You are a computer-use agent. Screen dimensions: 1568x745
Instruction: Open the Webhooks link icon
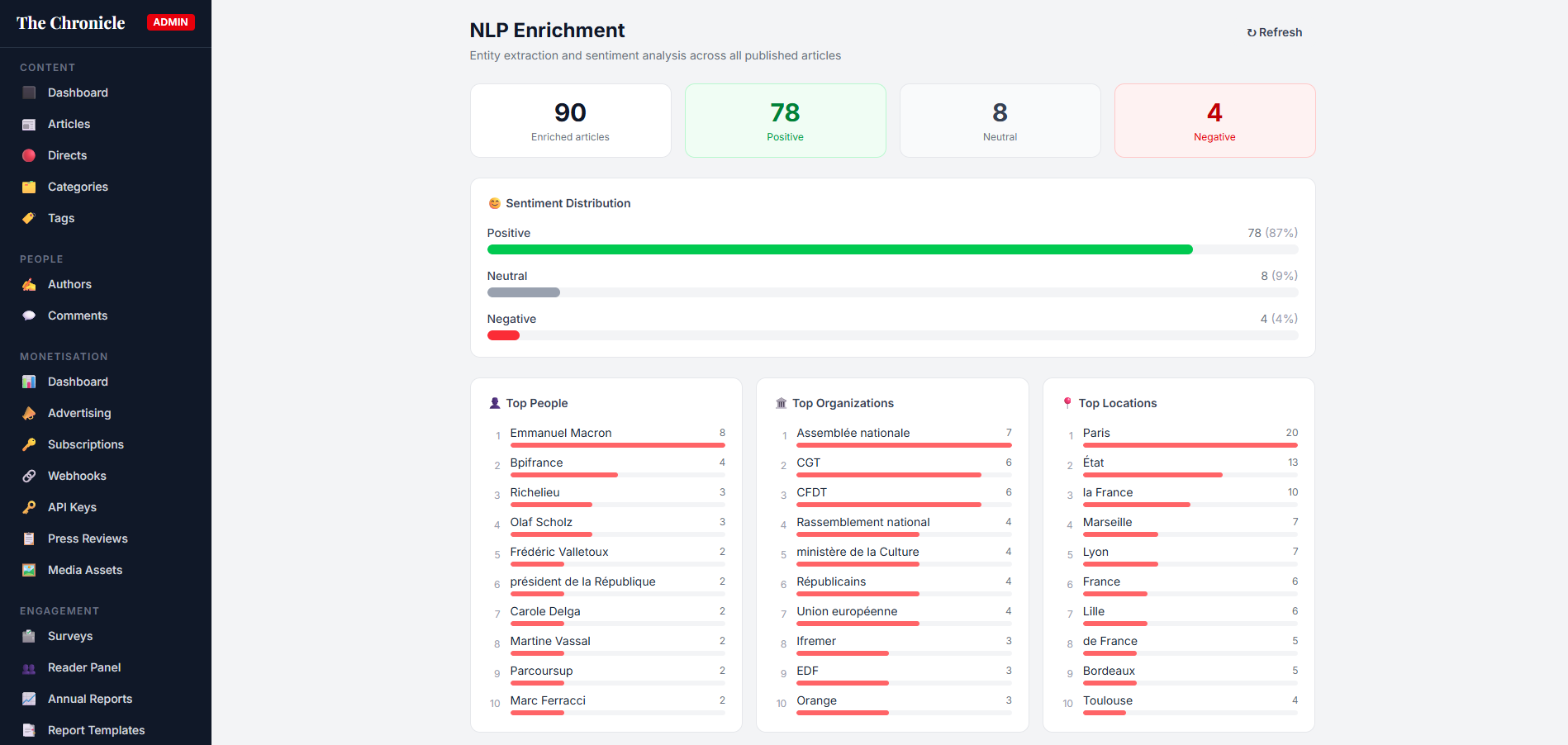click(29, 476)
